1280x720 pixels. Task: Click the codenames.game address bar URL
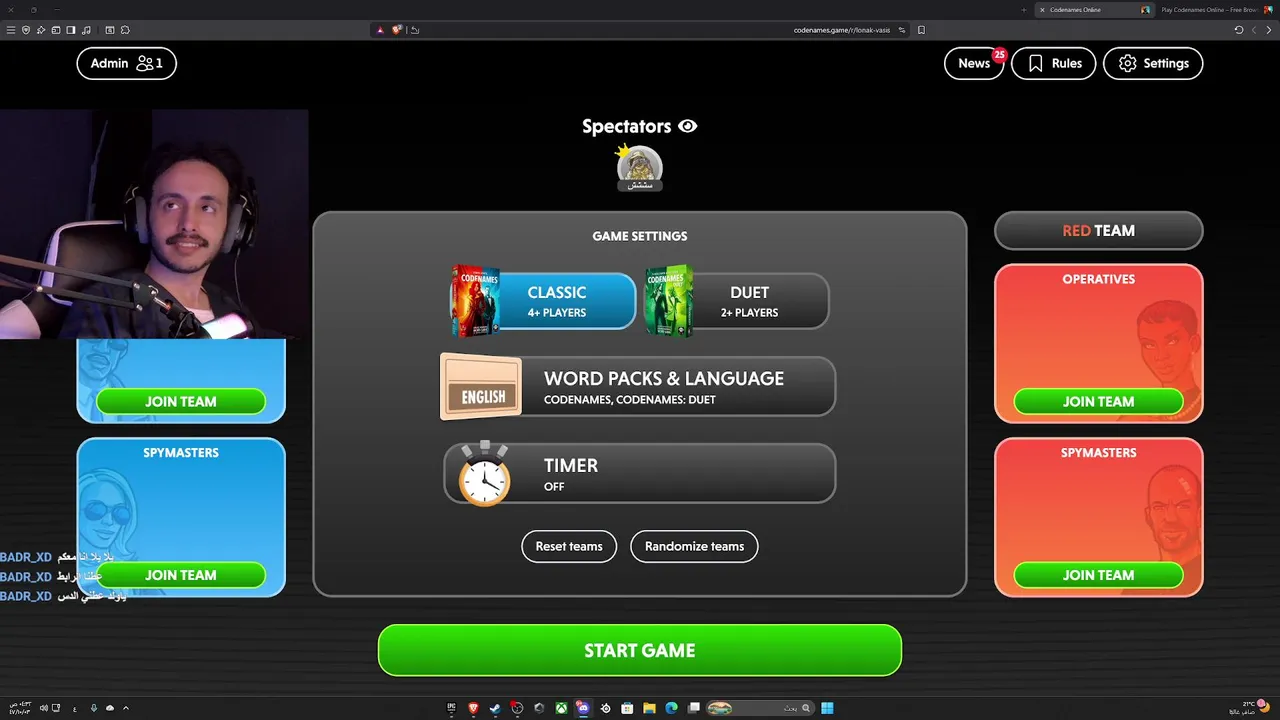tap(842, 30)
